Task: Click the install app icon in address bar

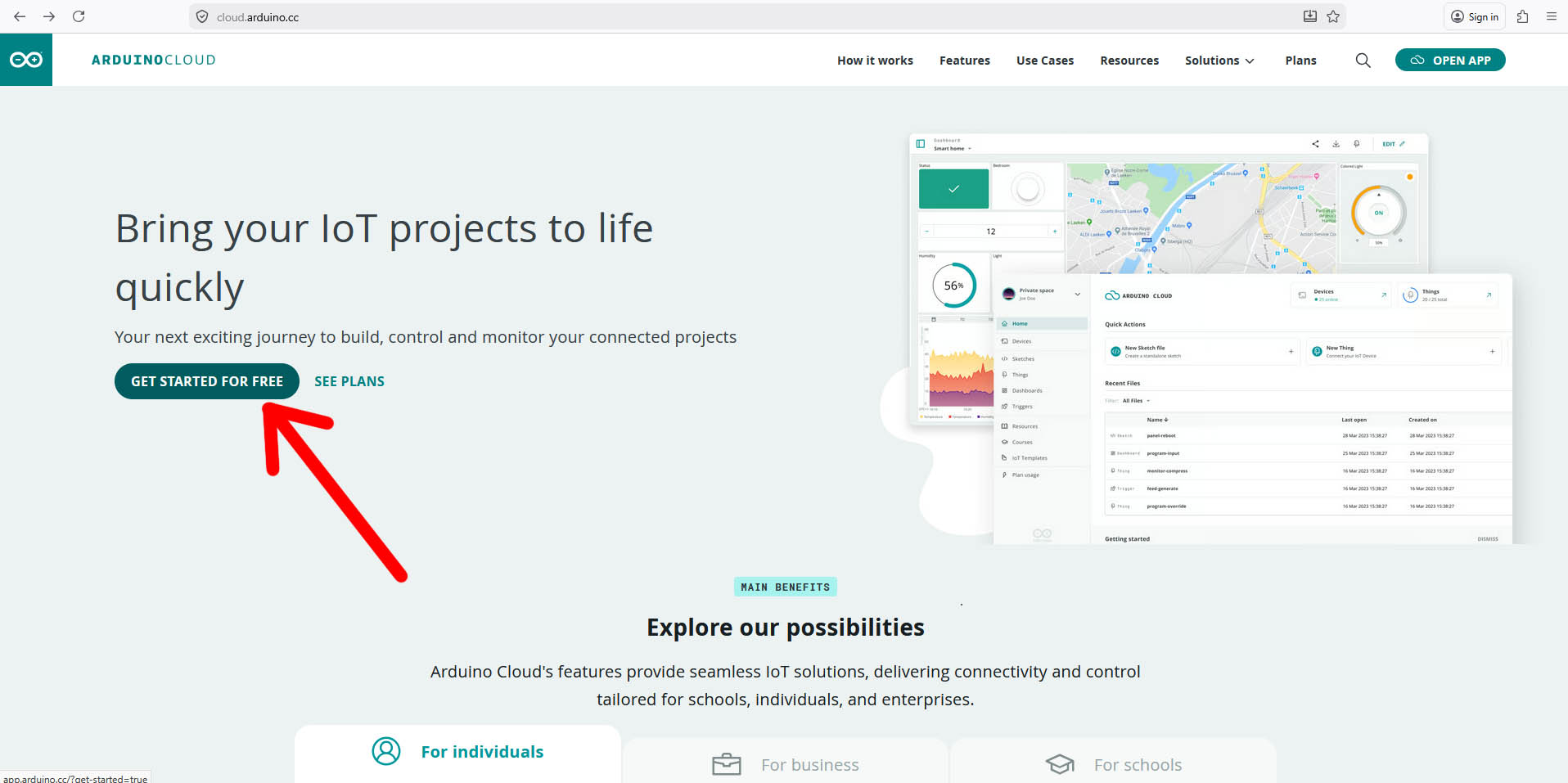Action: coord(1309,16)
